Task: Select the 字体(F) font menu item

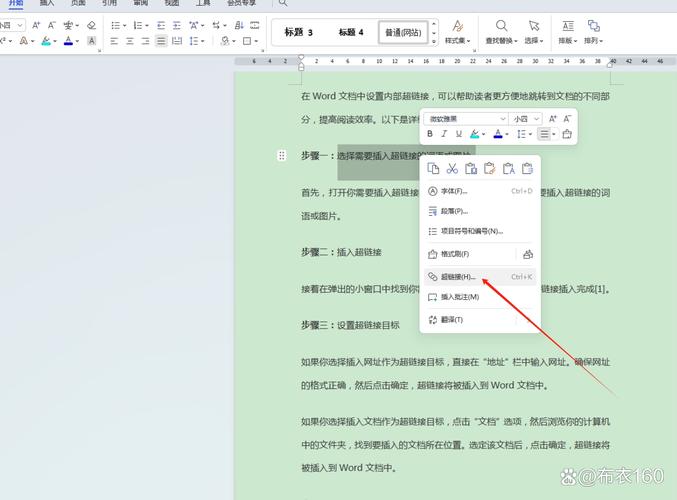Action: [x=480, y=191]
